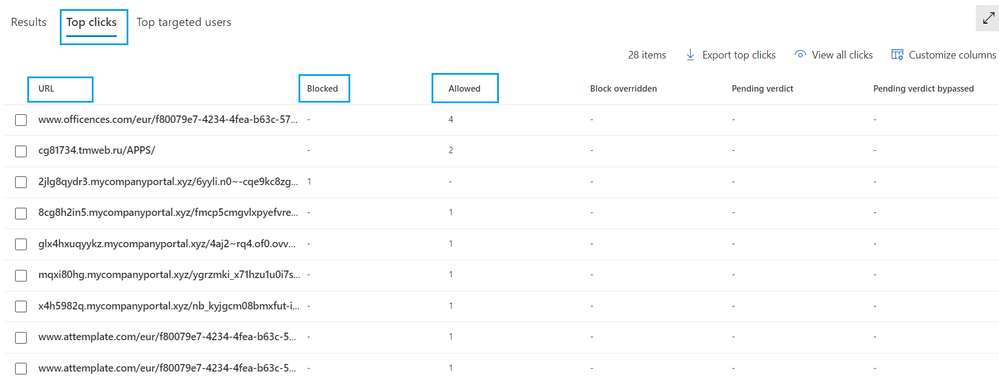Sort by the URL column header
Viewport: 999px width, 383px height.
coord(47,89)
